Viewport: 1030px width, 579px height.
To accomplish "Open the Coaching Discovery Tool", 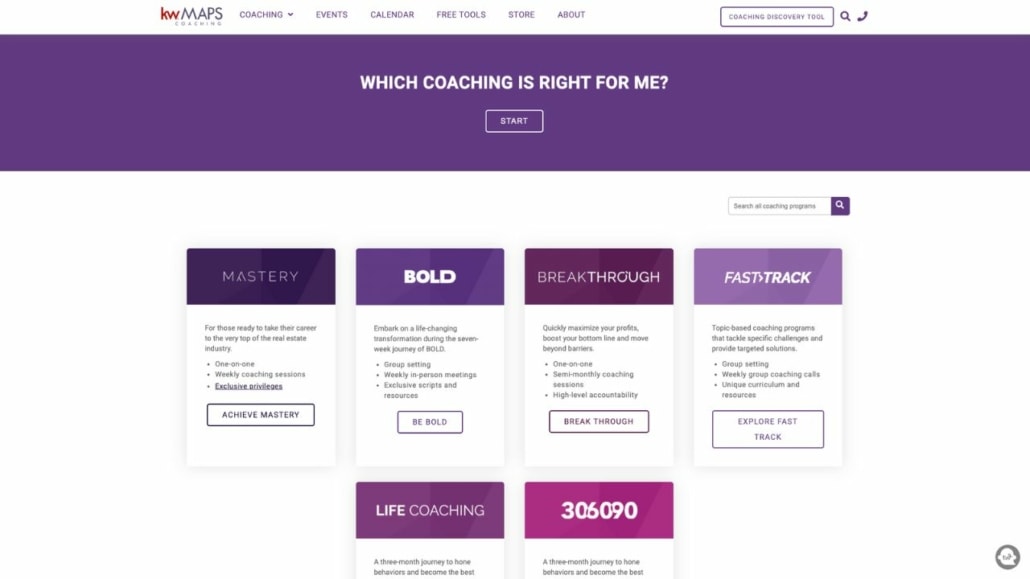I will 777,16.
